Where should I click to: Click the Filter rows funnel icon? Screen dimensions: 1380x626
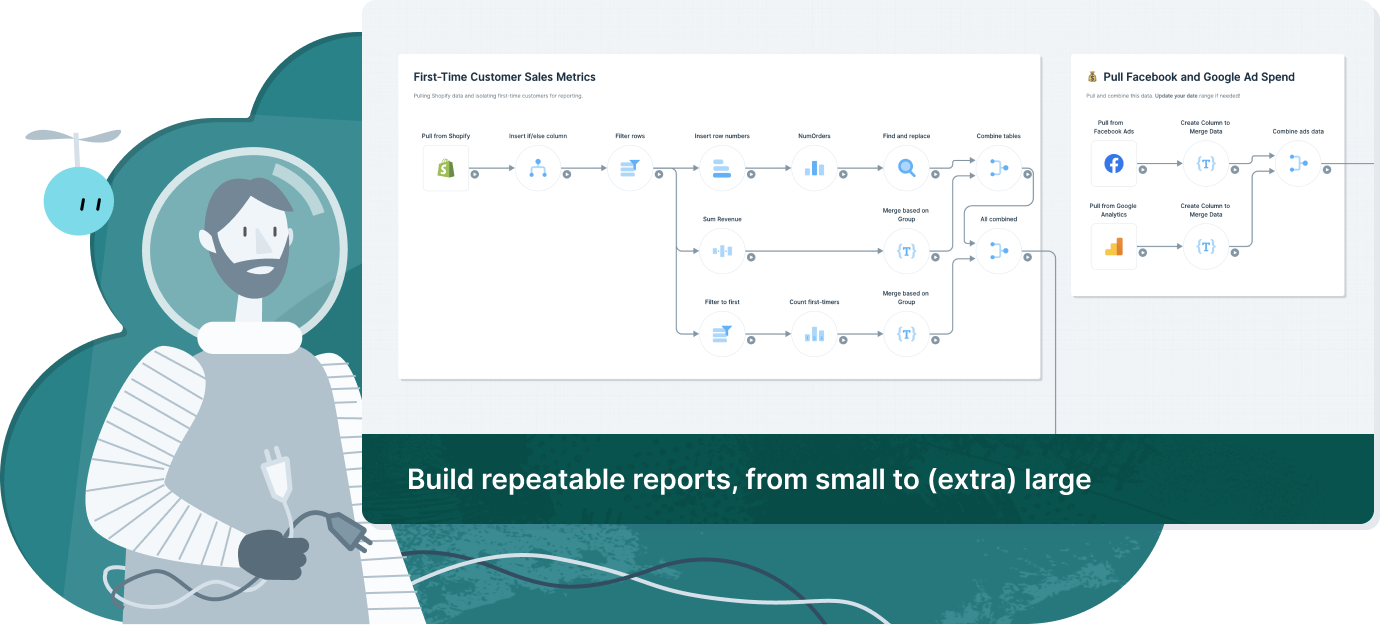(630, 168)
